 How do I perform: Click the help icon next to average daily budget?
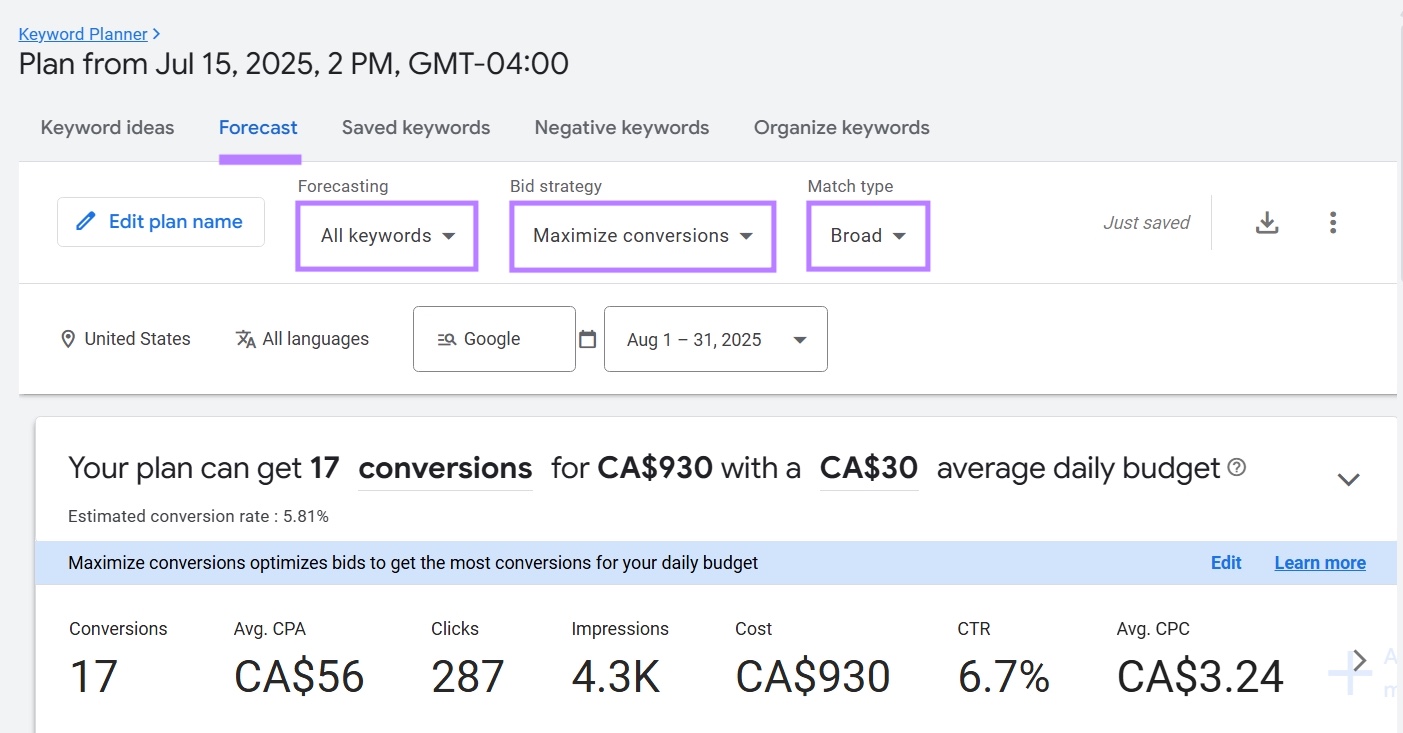1237,467
